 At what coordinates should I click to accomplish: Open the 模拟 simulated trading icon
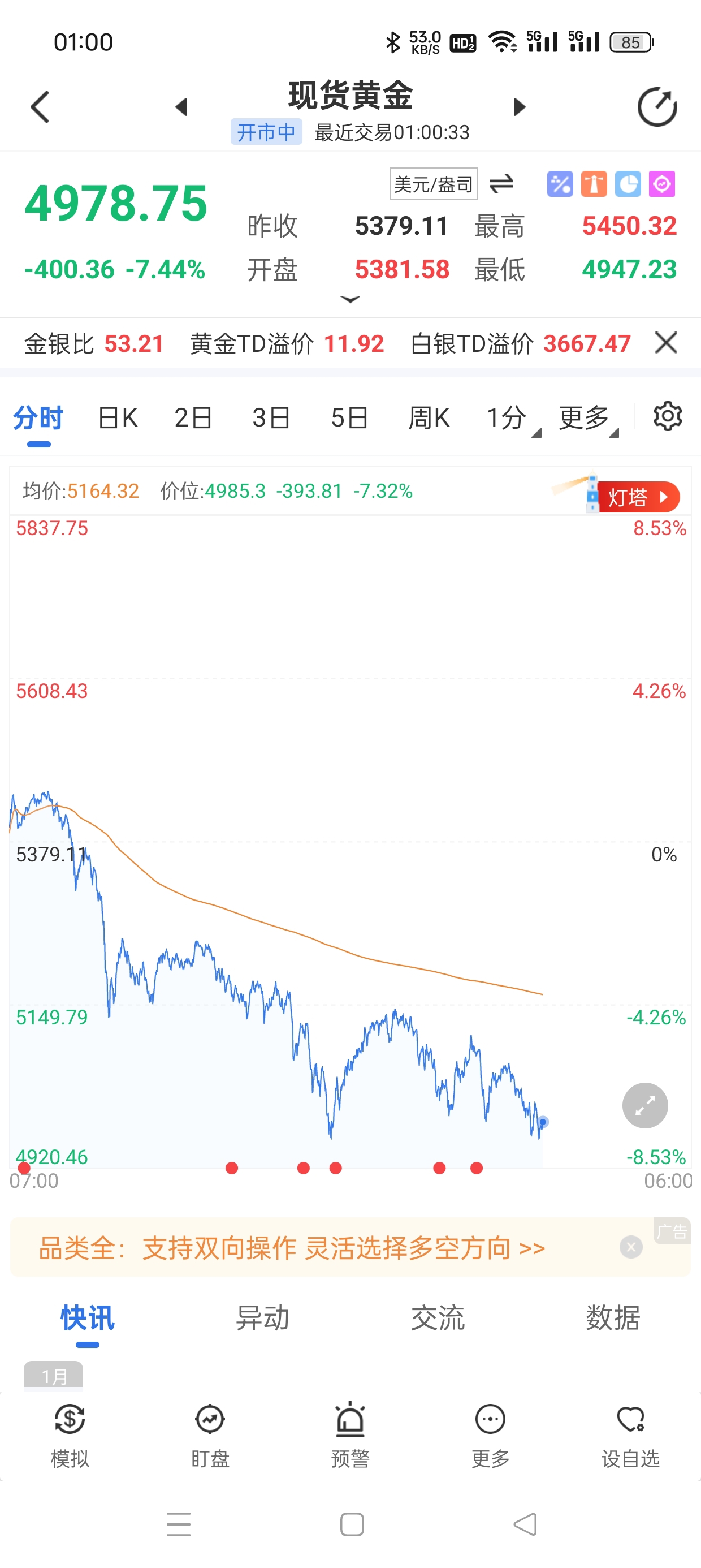(70, 1435)
